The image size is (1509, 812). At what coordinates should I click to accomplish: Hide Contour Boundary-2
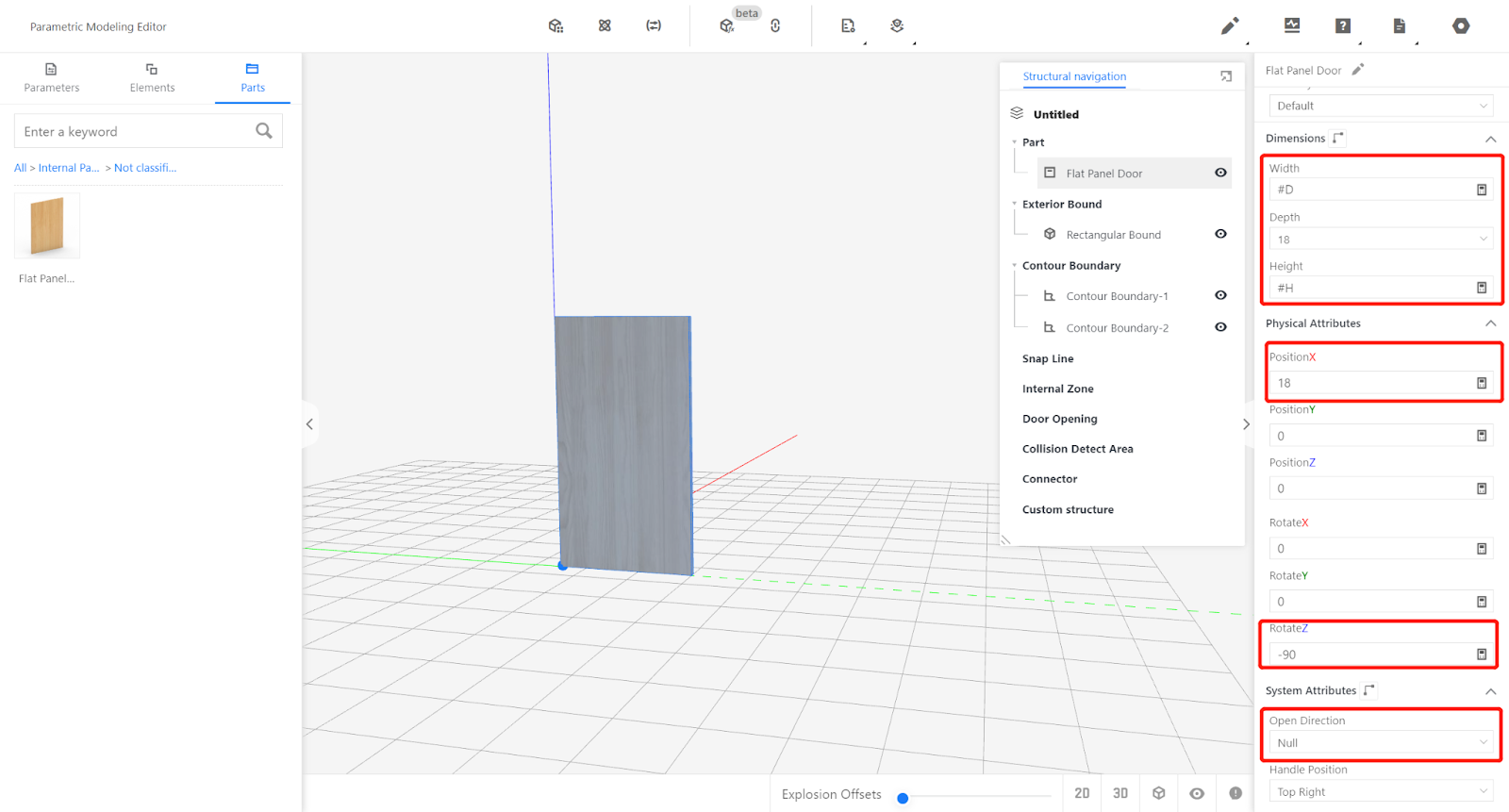(1220, 327)
